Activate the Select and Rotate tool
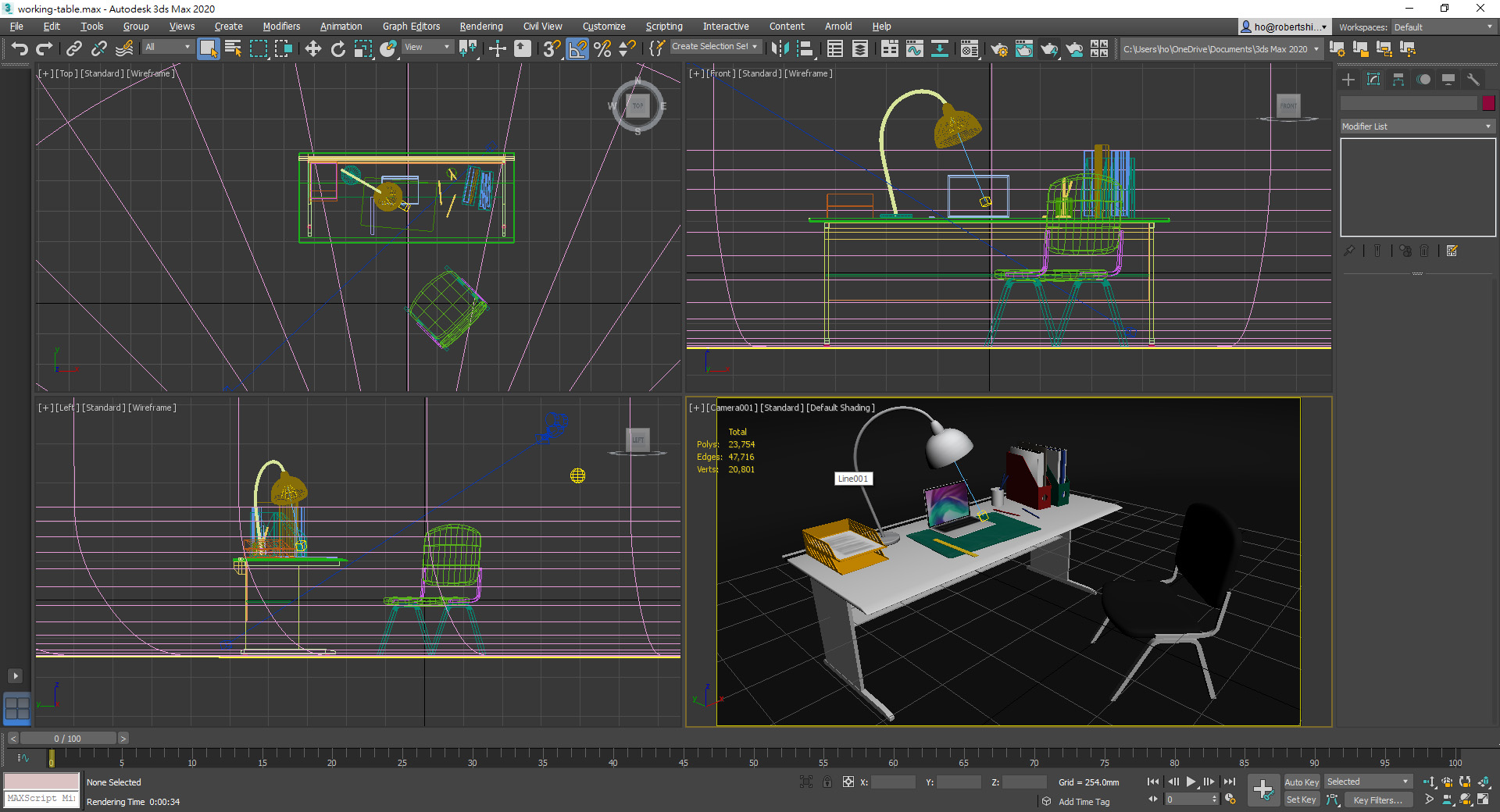 point(337,49)
